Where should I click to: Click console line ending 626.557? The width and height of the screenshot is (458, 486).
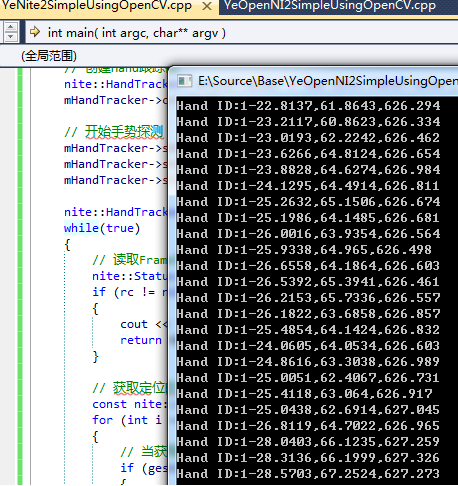coord(308,298)
